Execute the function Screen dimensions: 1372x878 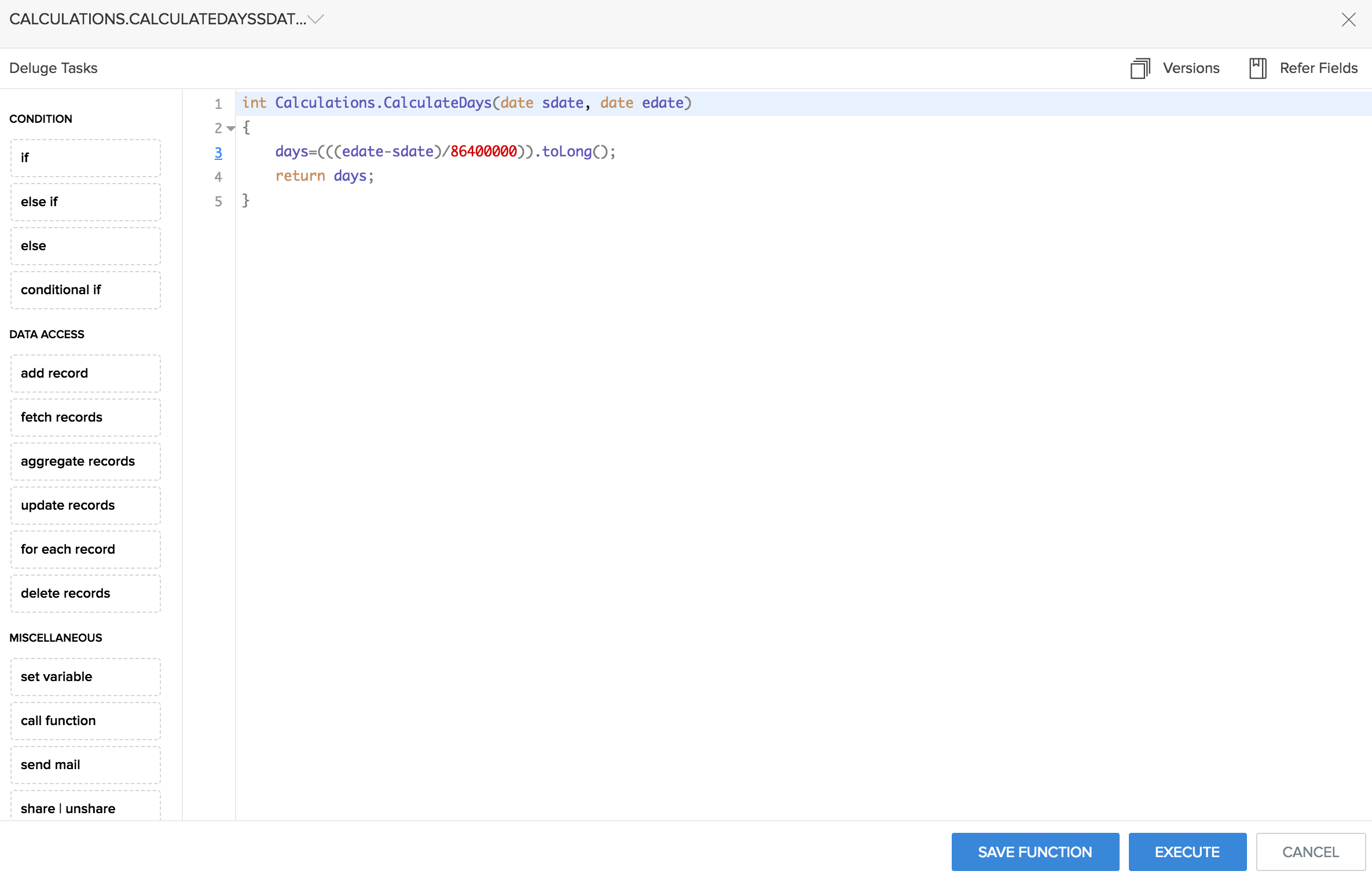[1187, 851]
